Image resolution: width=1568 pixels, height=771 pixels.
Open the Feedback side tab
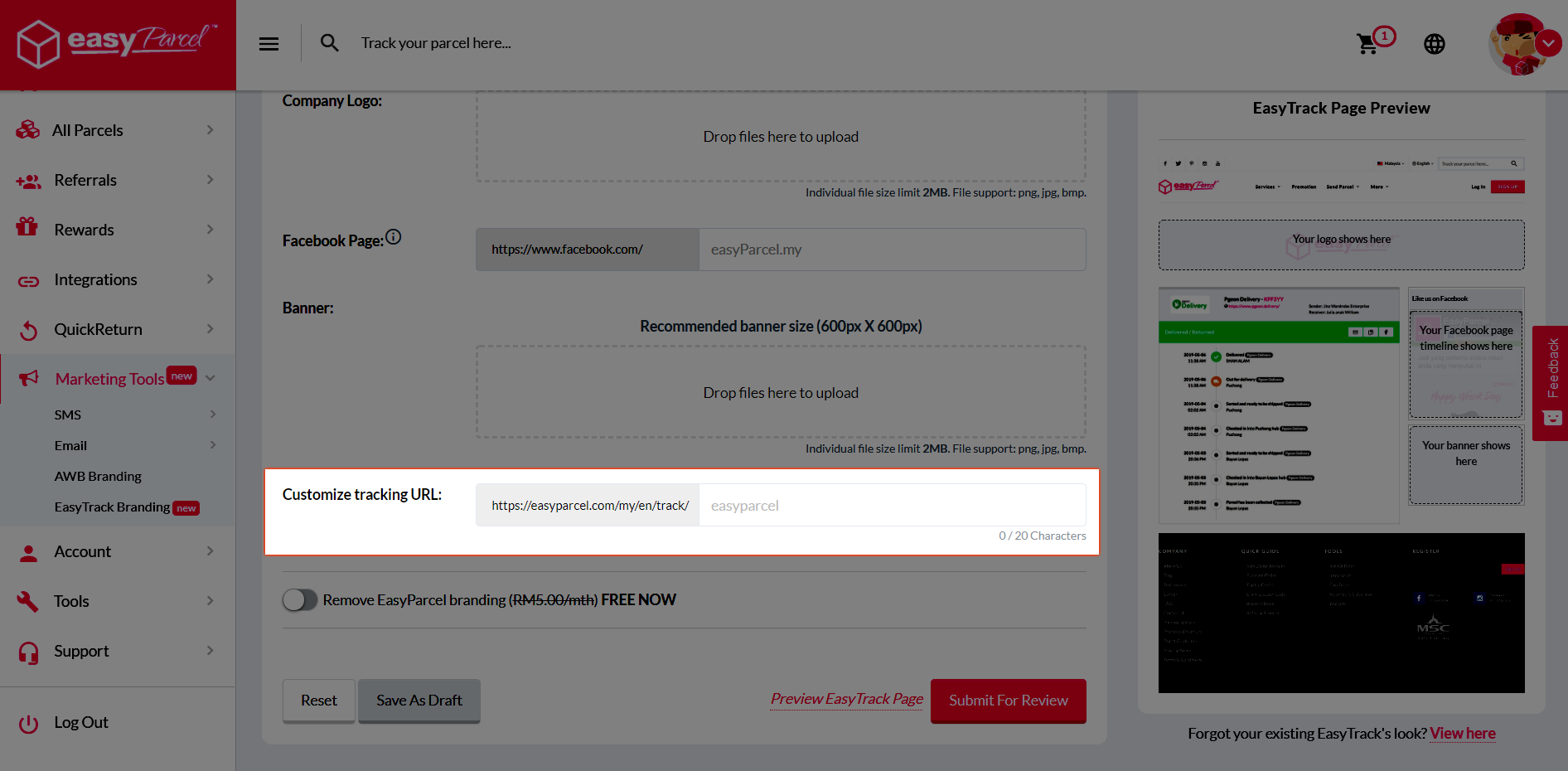1550,383
